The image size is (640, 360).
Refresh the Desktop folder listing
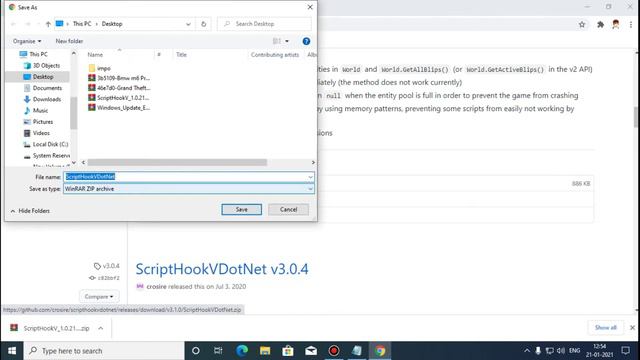(x=203, y=24)
